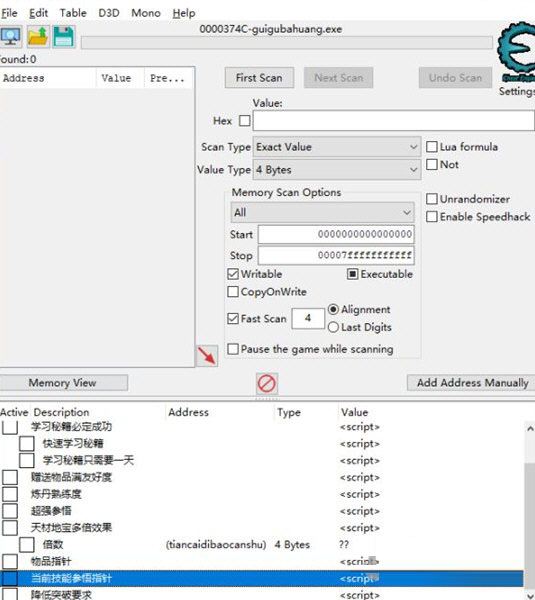Expand the memory region All dropdown
This screenshot has height=600, width=535.
(322, 212)
